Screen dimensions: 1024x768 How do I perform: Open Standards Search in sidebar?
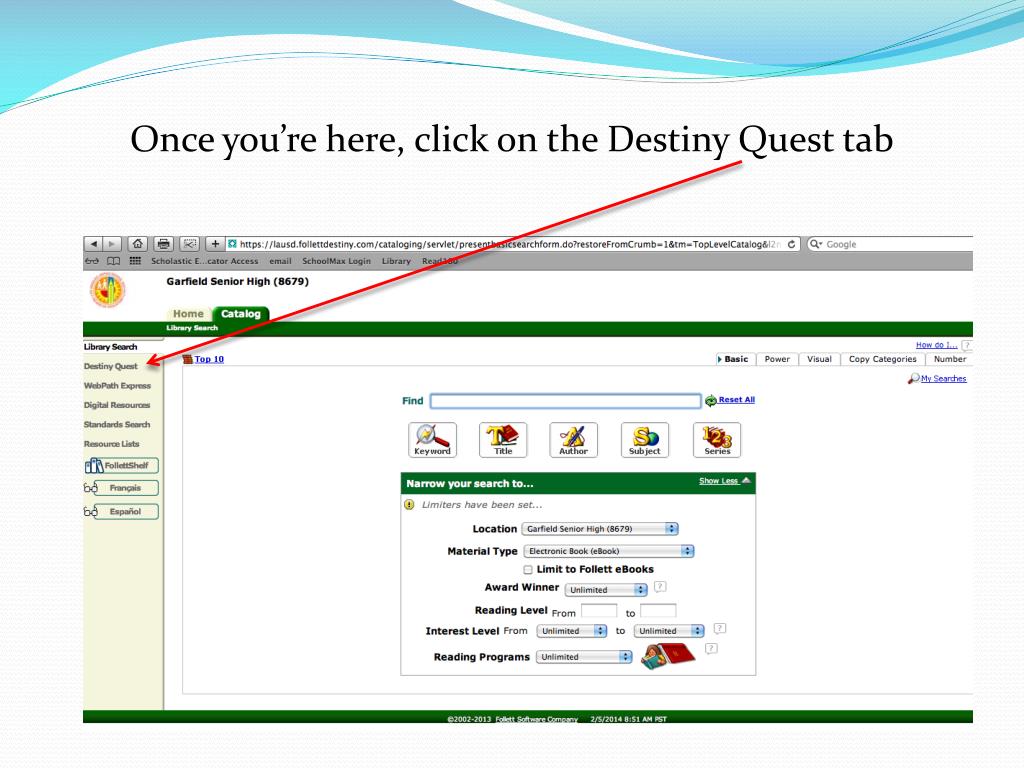point(117,424)
